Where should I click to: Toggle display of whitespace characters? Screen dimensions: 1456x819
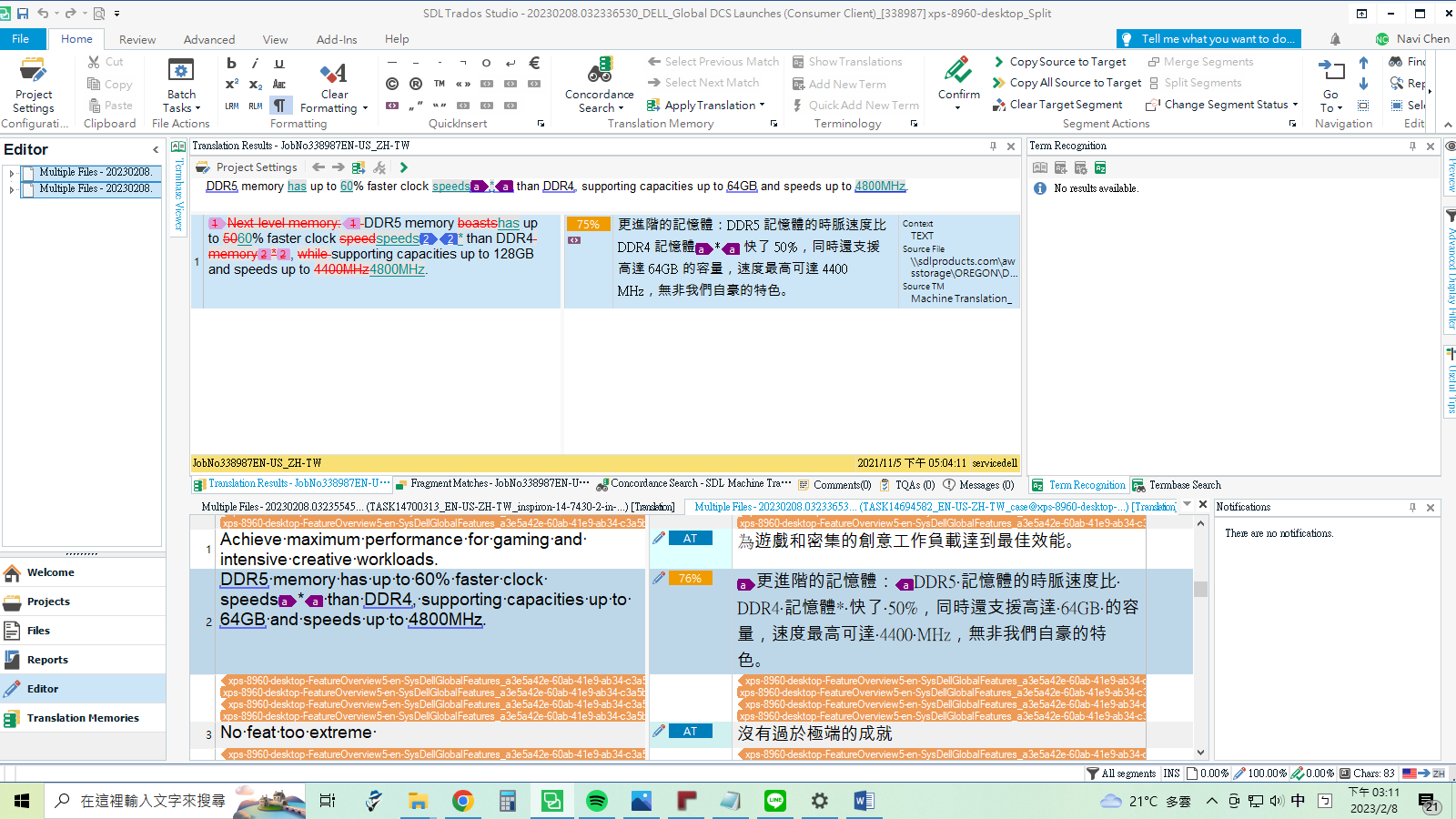[279, 106]
